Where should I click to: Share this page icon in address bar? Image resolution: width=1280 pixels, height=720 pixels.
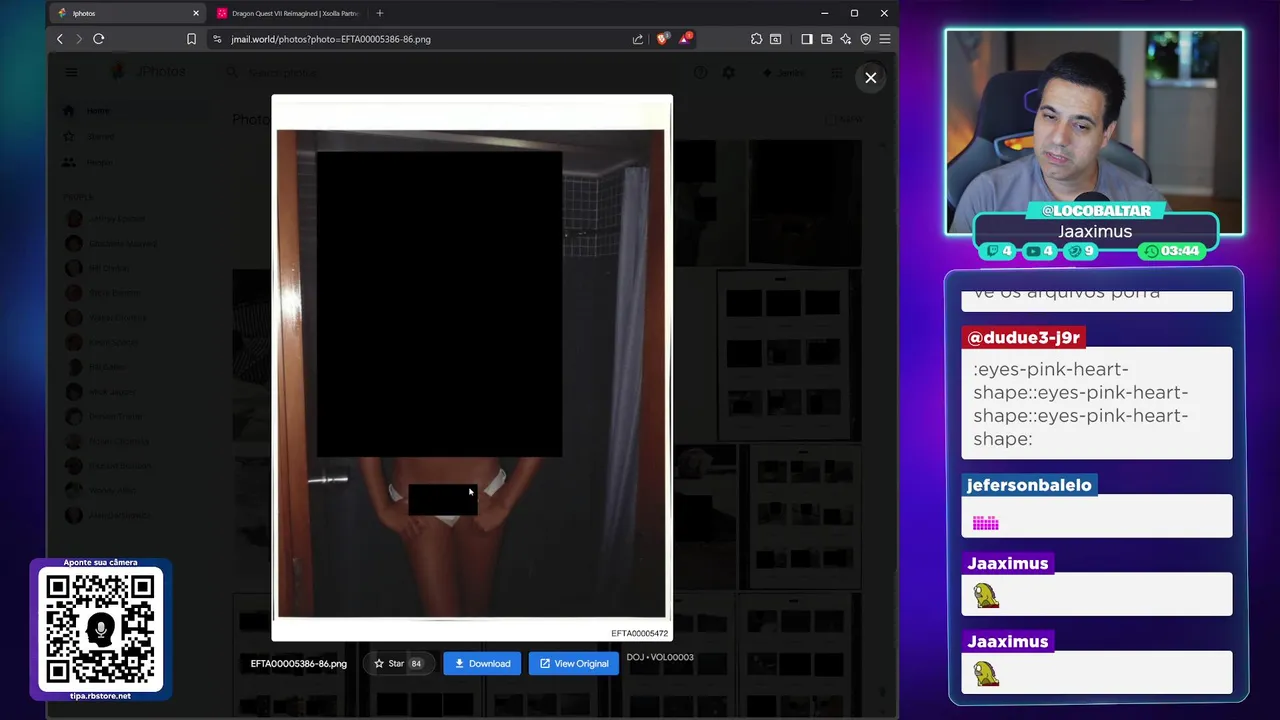638,39
